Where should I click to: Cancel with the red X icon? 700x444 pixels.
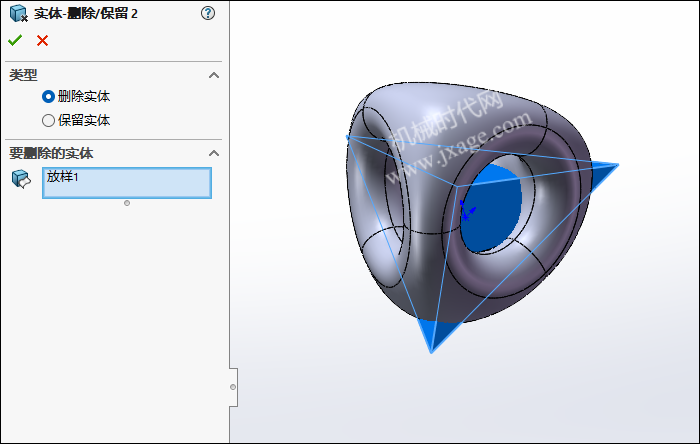(42, 41)
